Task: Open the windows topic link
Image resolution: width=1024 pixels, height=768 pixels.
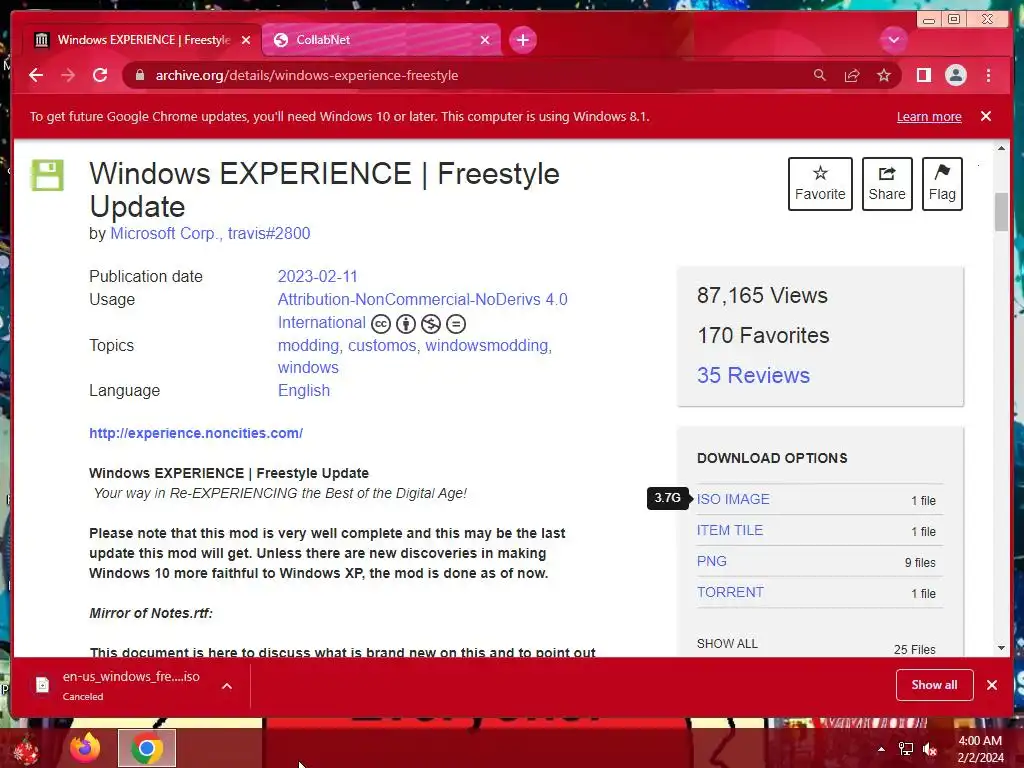Action: coord(308,367)
